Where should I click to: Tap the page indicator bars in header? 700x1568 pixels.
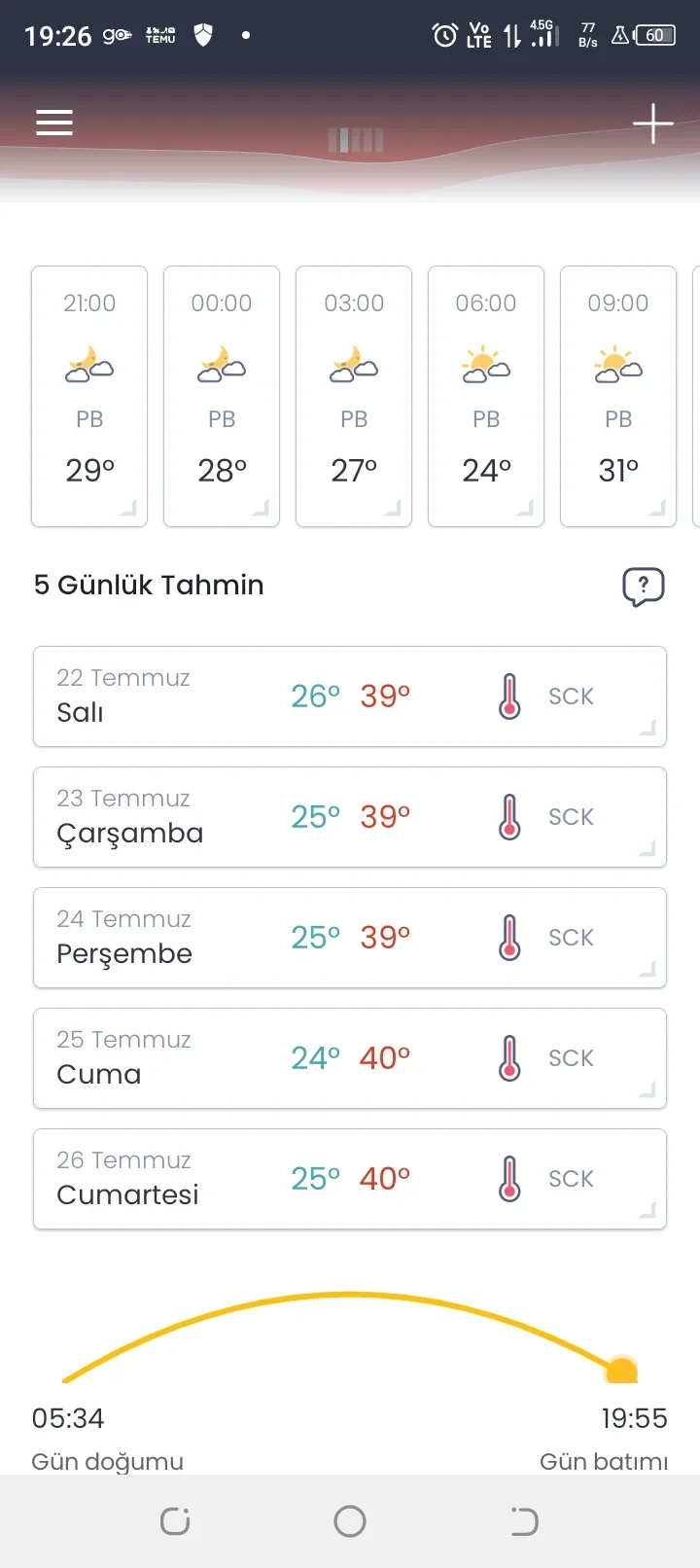click(356, 140)
